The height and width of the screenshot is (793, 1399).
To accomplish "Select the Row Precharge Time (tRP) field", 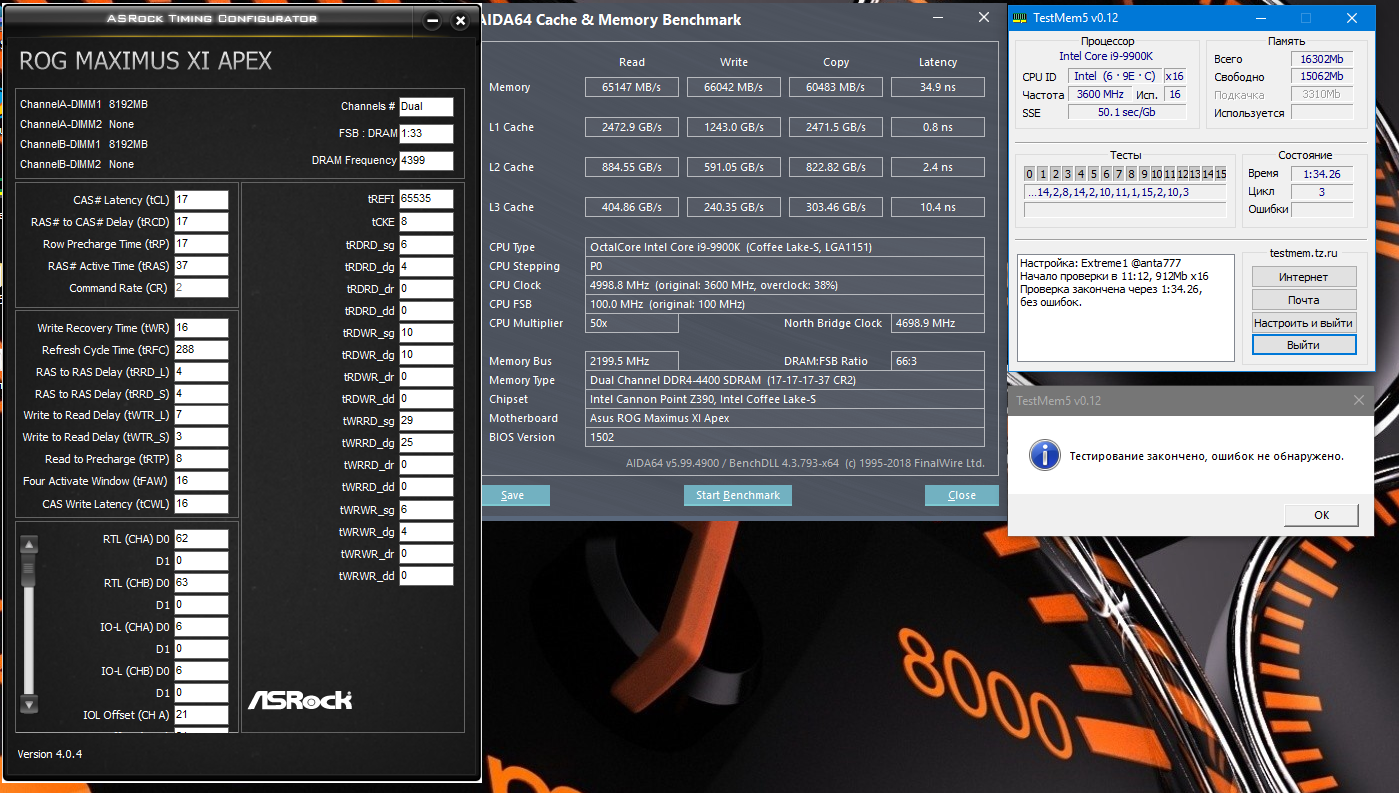I will click(201, 244).
